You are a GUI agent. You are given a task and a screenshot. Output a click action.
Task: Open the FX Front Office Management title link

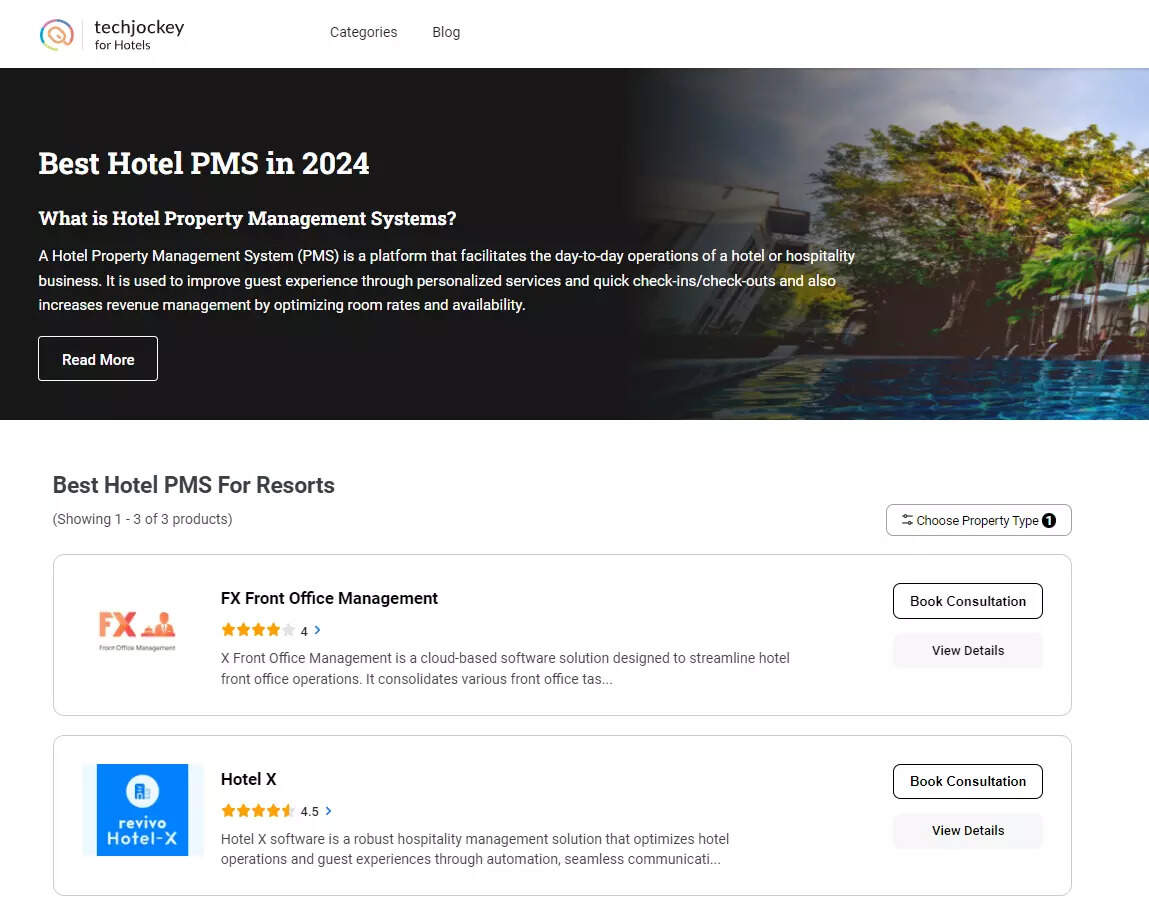(329, 598)
